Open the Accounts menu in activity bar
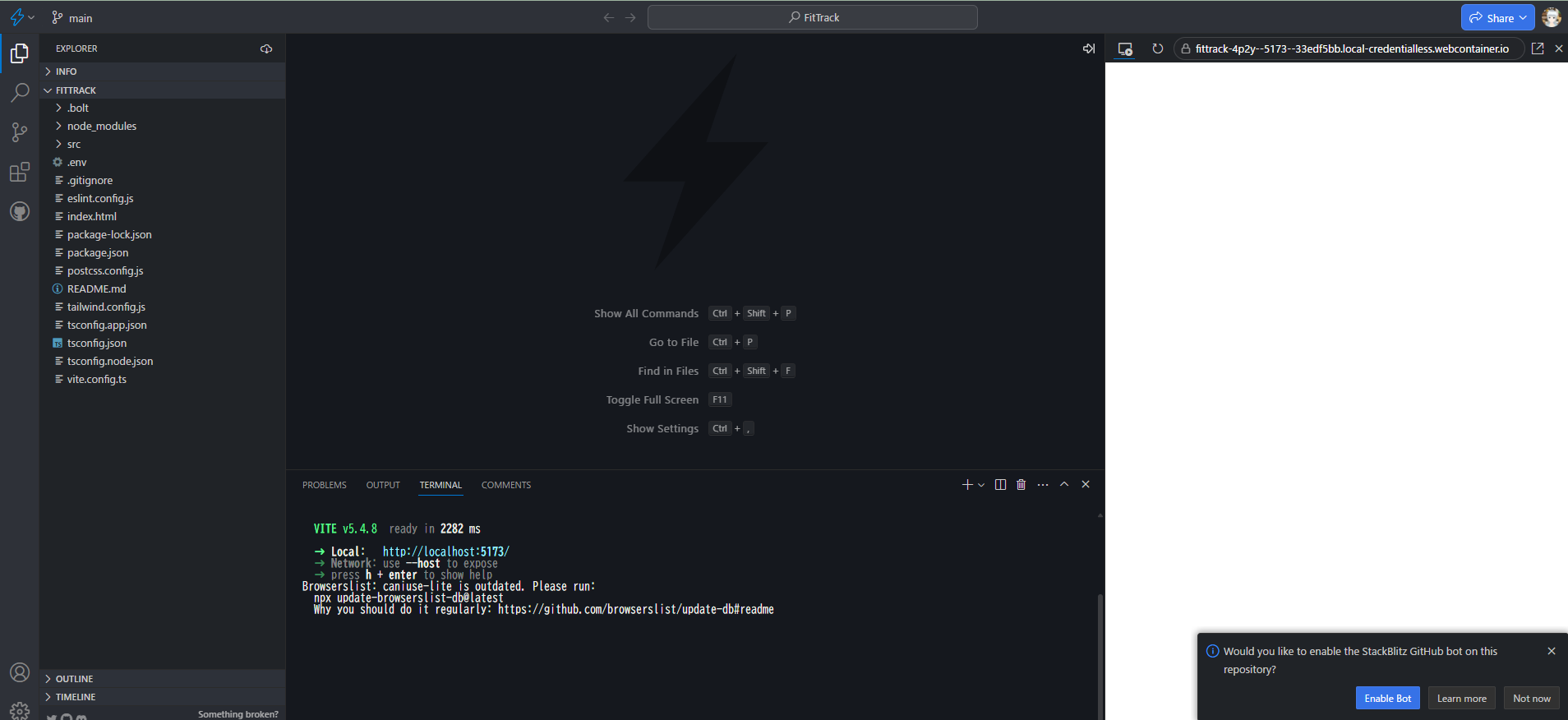This screenshot has width=1568, height=720. (x=20, y=672)
